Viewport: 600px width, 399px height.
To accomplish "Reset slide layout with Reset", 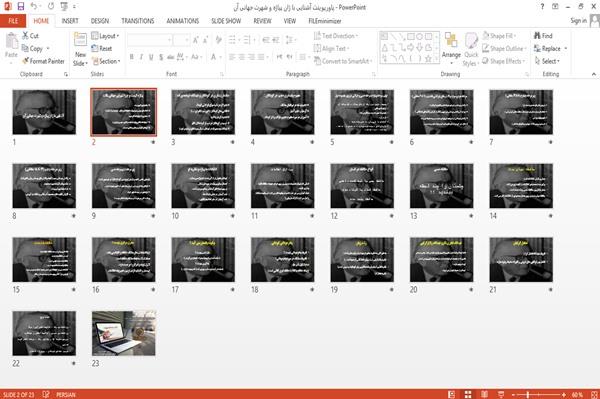I will pos(102,48).
